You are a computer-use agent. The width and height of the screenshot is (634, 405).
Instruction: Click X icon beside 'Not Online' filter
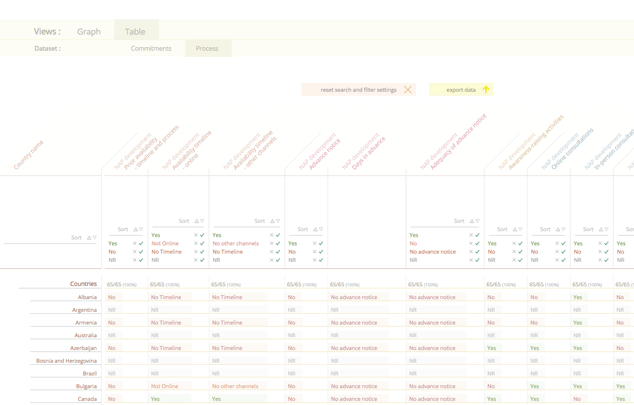coord(196,244)
